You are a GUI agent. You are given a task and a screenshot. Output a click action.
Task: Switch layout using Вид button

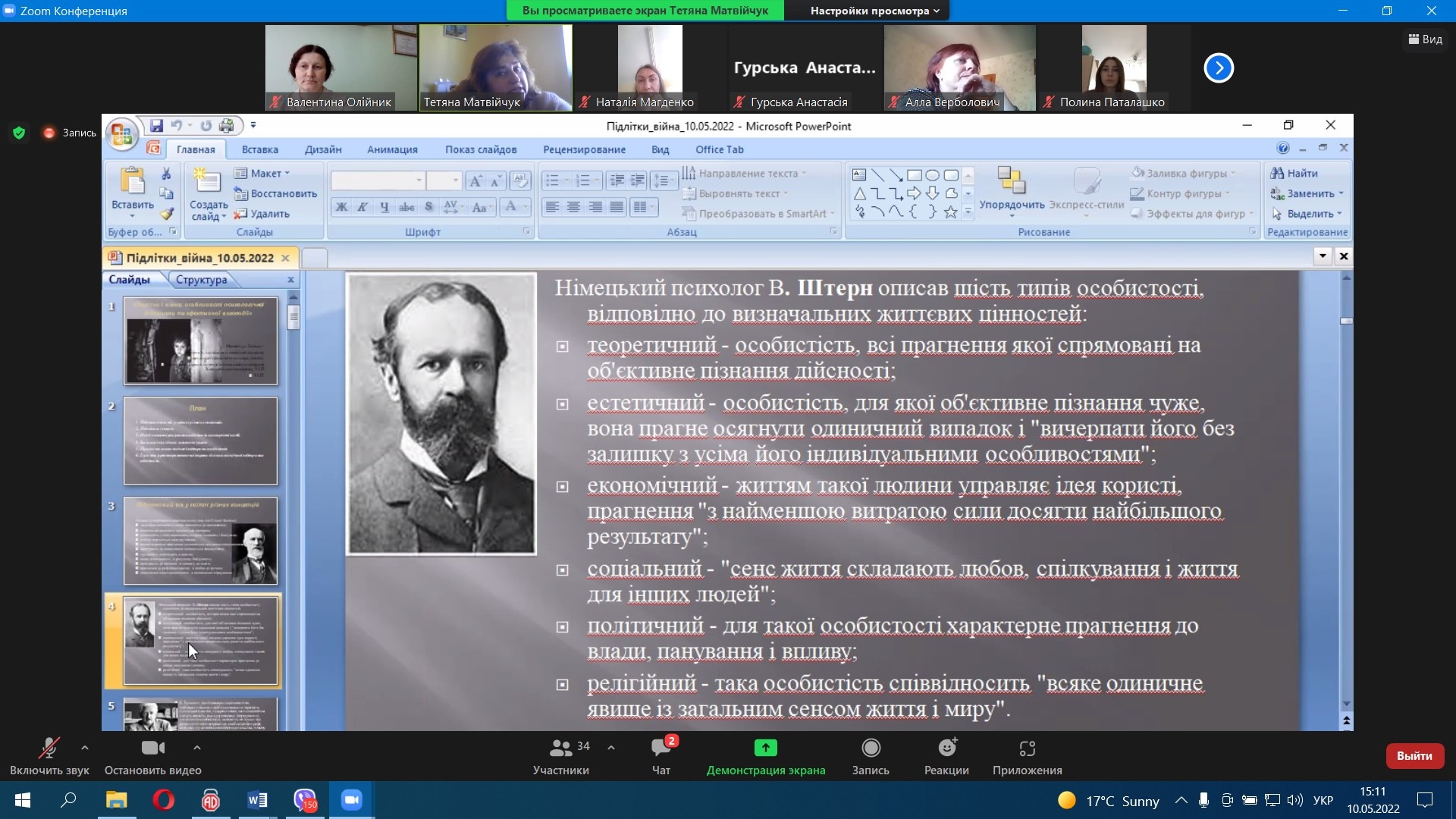(x=1425, y=39)
